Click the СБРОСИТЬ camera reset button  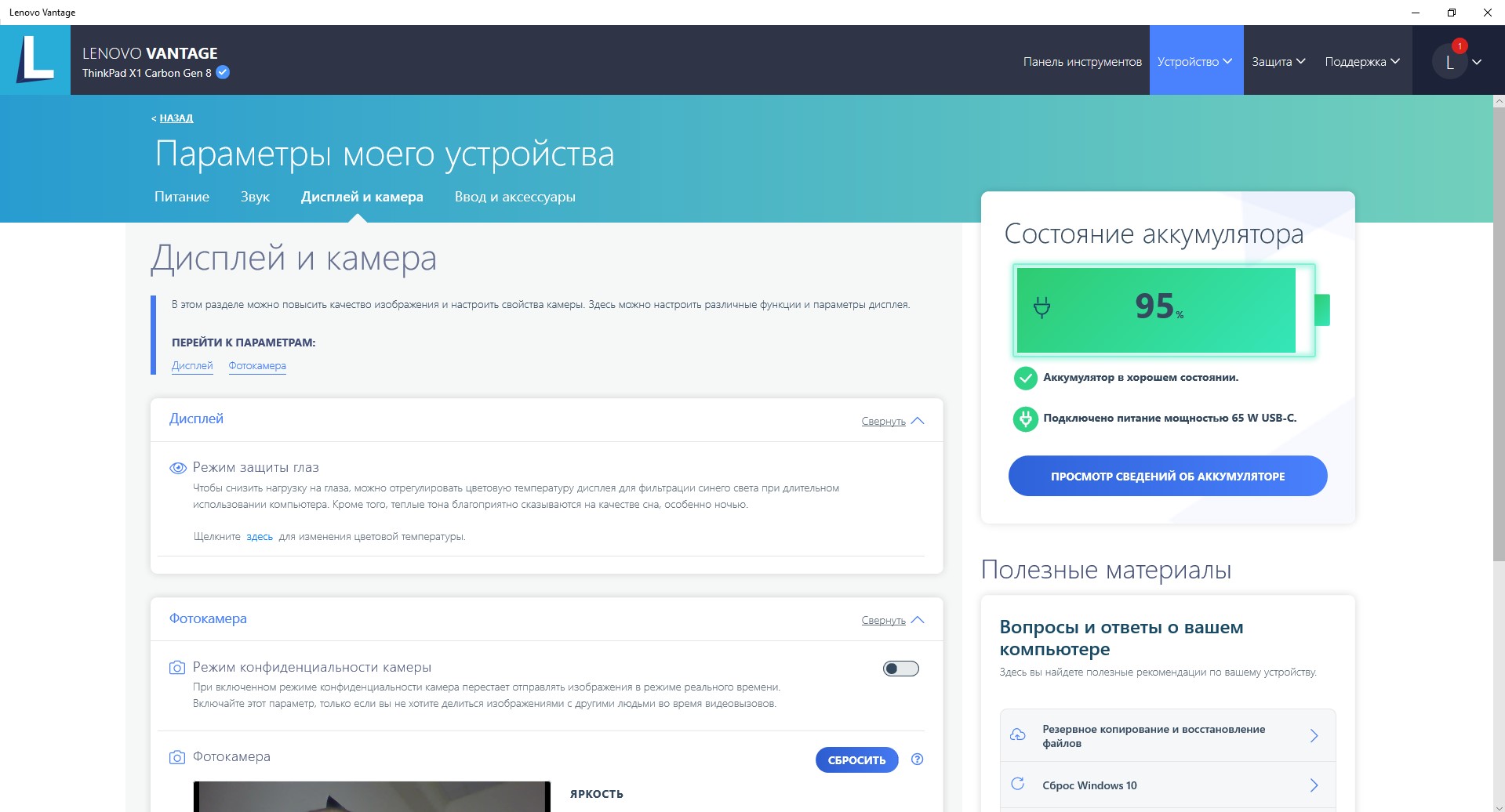(x=857, y=759)
